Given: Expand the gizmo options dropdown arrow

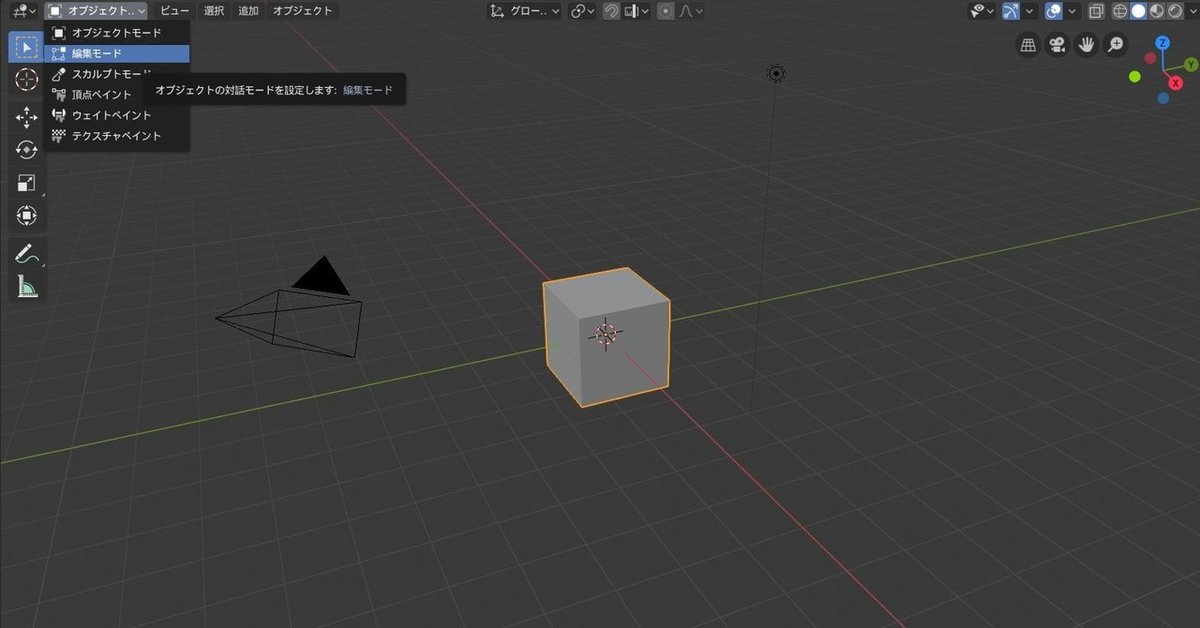Looking at the screenshot, I should (x=1029, y=11).
